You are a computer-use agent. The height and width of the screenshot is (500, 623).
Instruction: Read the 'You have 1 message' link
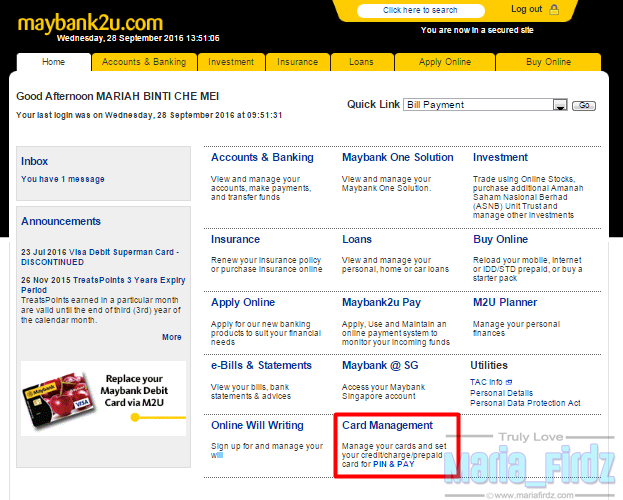63,179
